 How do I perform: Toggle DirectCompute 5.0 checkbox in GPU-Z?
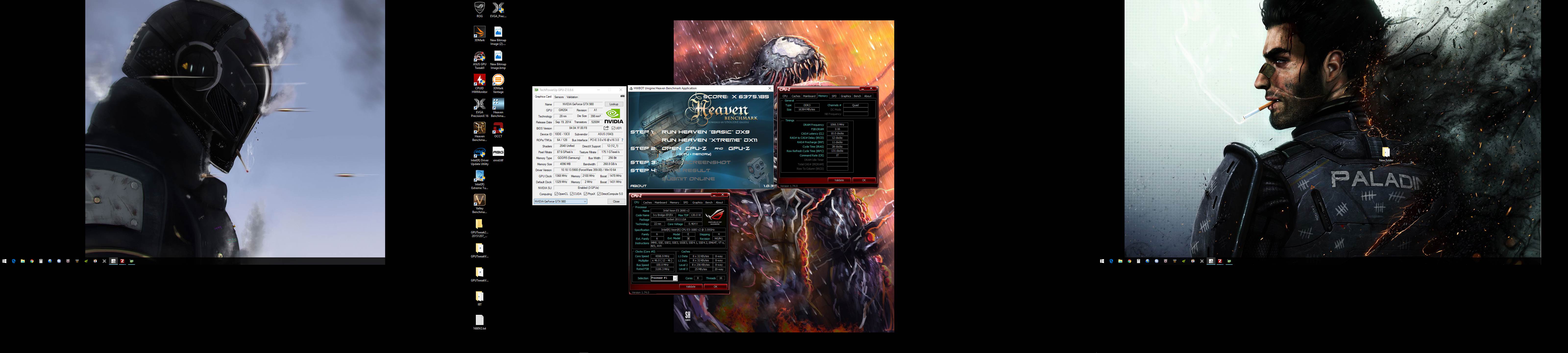point(599,194)
